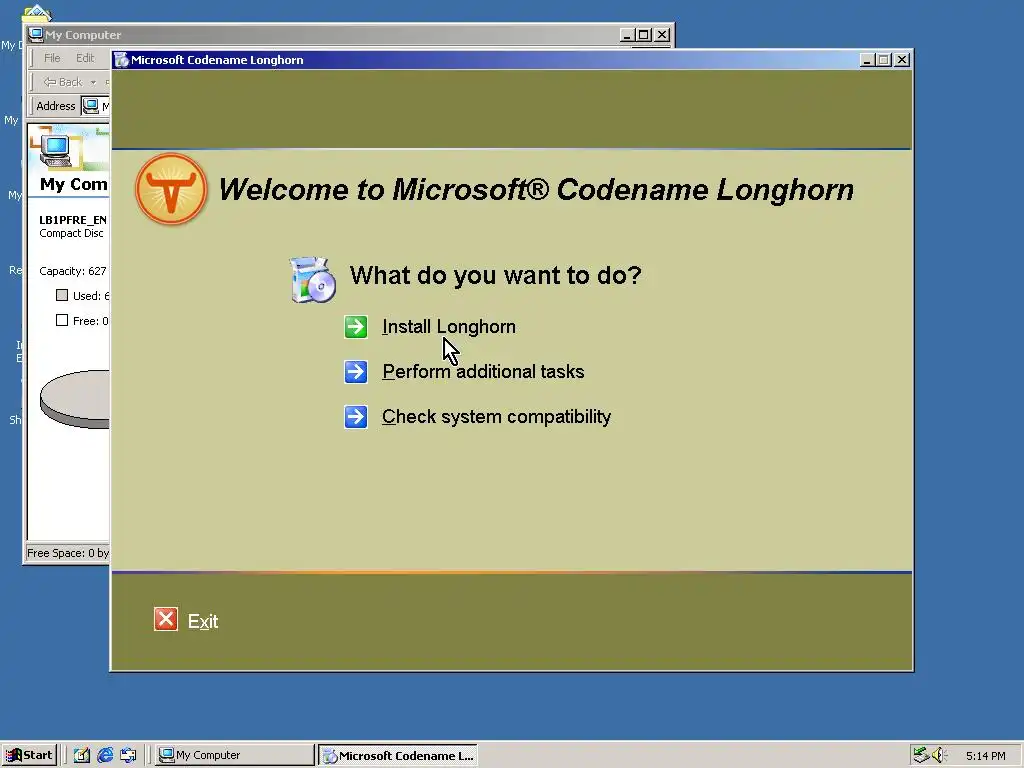Image resolution: width=1024 pixels, height=768 pixels.
Task: Maximize the My Computer window
Action: coord(643,35)
